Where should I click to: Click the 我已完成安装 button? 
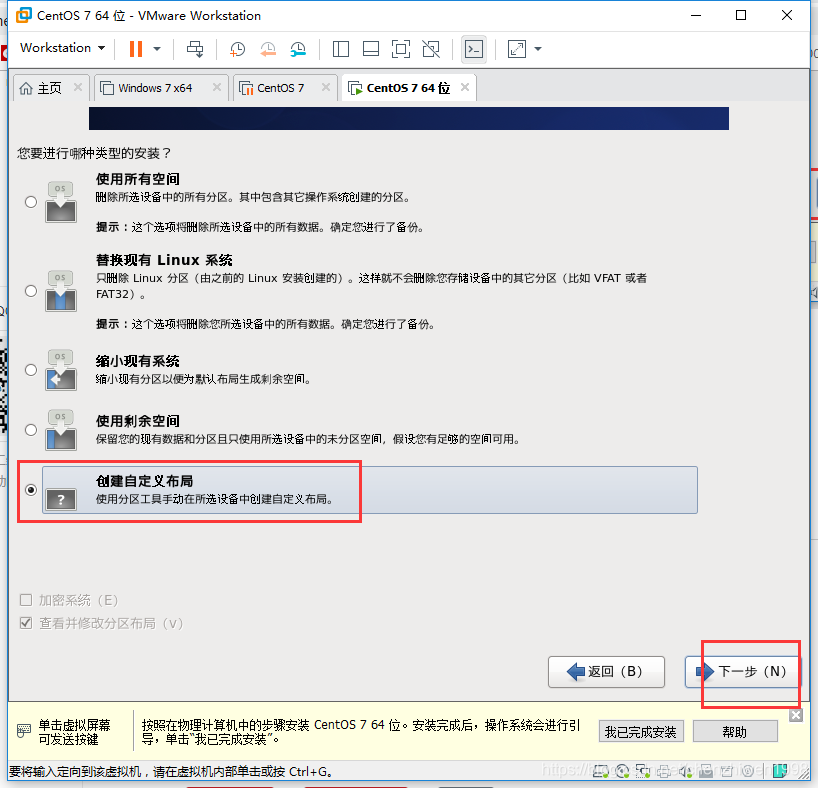(x=640, y=732)
